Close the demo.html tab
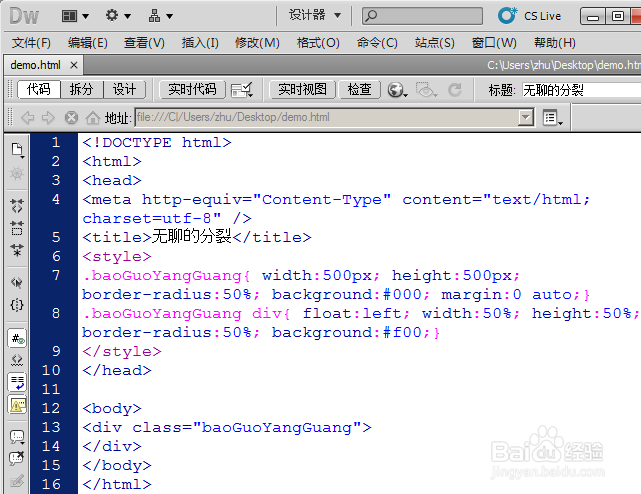This screenshot has height=494, width=641. point(74,65)
